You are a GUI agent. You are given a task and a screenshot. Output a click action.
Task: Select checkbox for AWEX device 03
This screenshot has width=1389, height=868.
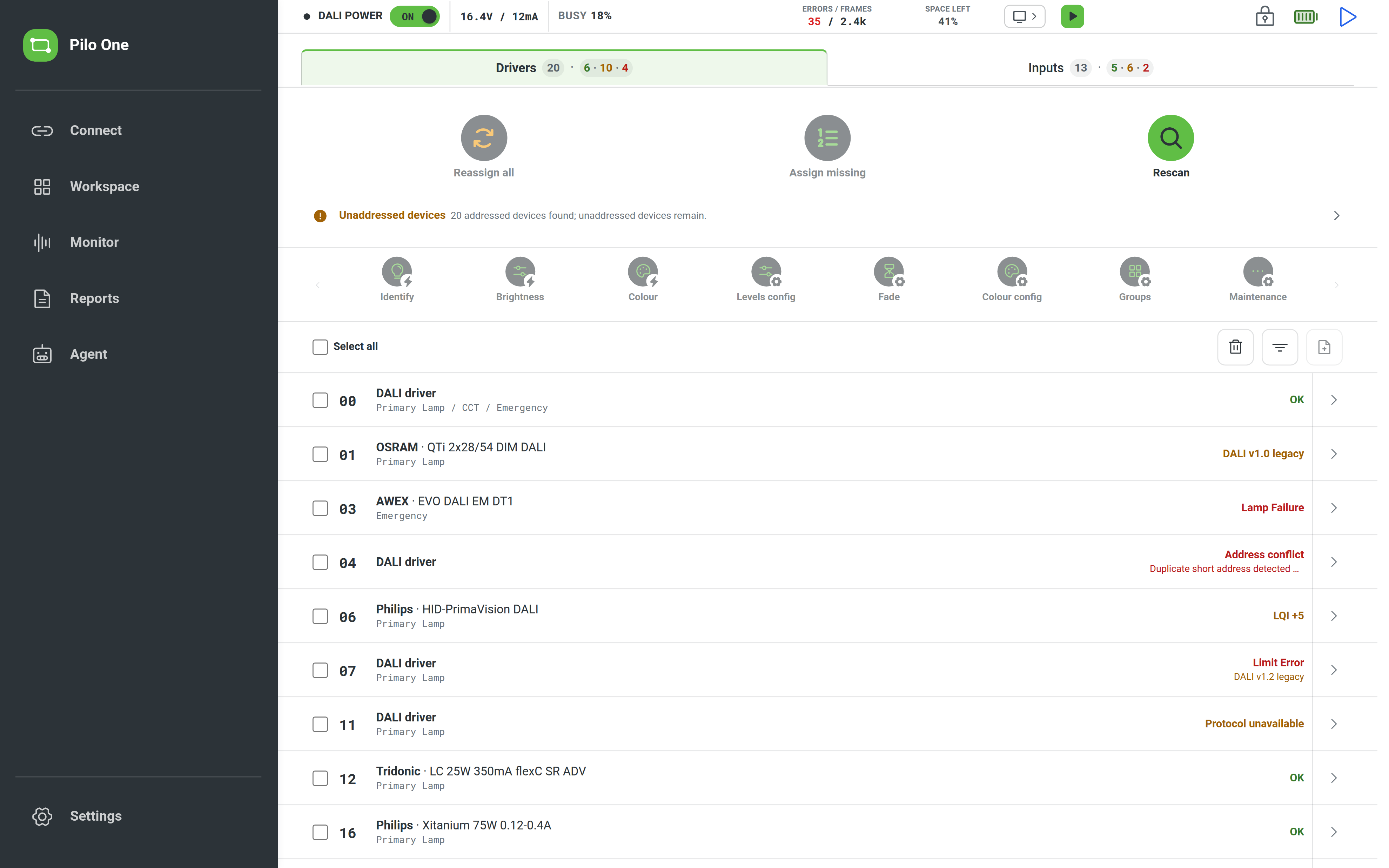[320, 508]
